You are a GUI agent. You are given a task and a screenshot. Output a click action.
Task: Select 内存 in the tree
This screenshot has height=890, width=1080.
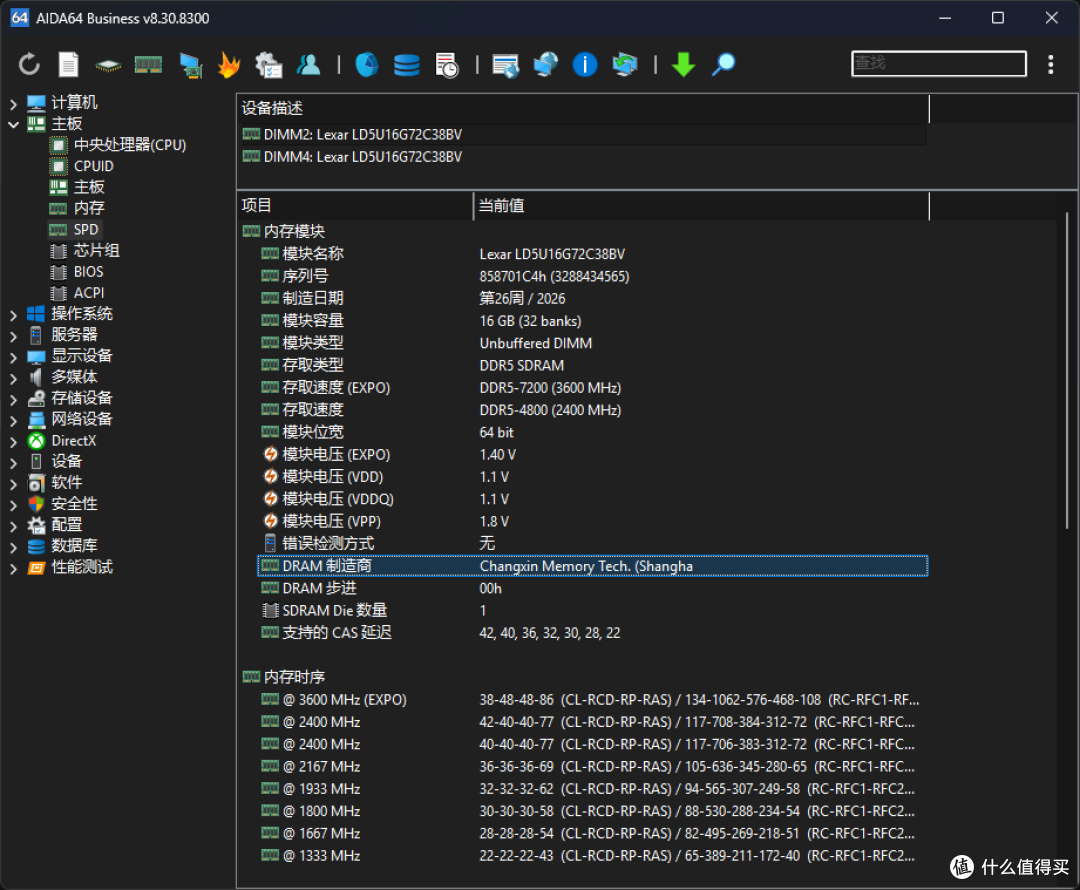coord(89,208)
